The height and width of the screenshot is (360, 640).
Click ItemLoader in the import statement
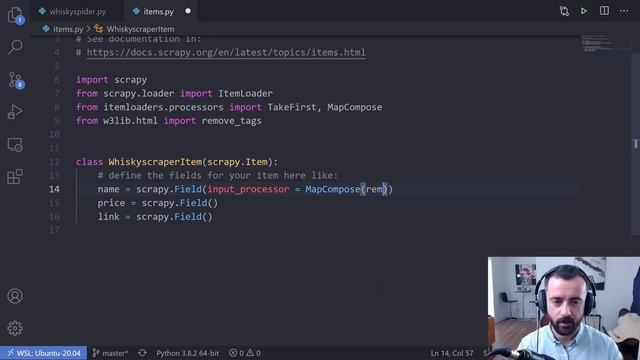point(245,93)
